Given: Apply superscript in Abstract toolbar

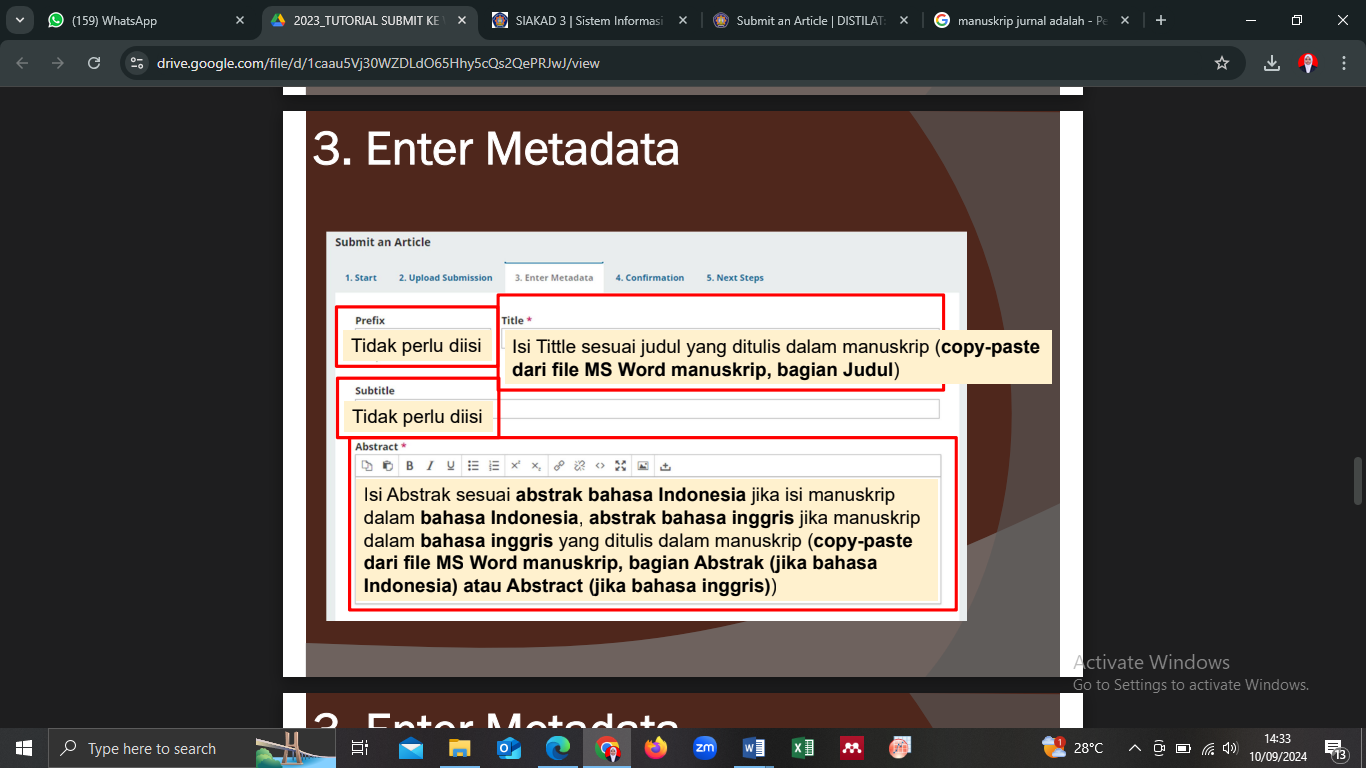Looking at the screenshot, I should coord(515,466).
